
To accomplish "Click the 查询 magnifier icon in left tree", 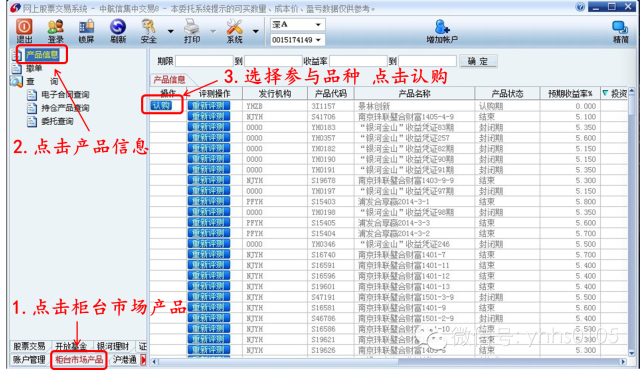I will [16, 82].
